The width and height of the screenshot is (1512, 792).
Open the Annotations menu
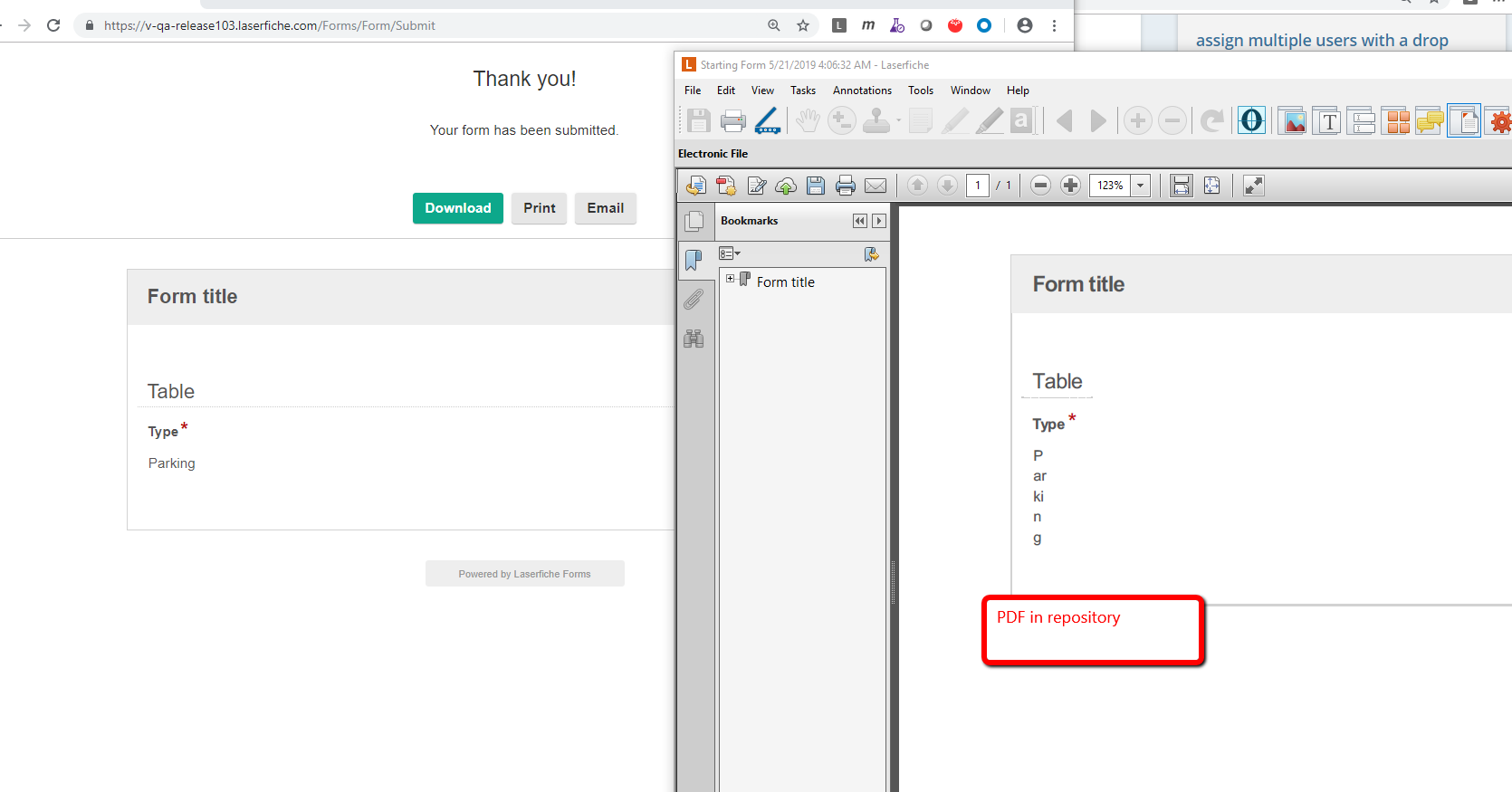point(862,91)
